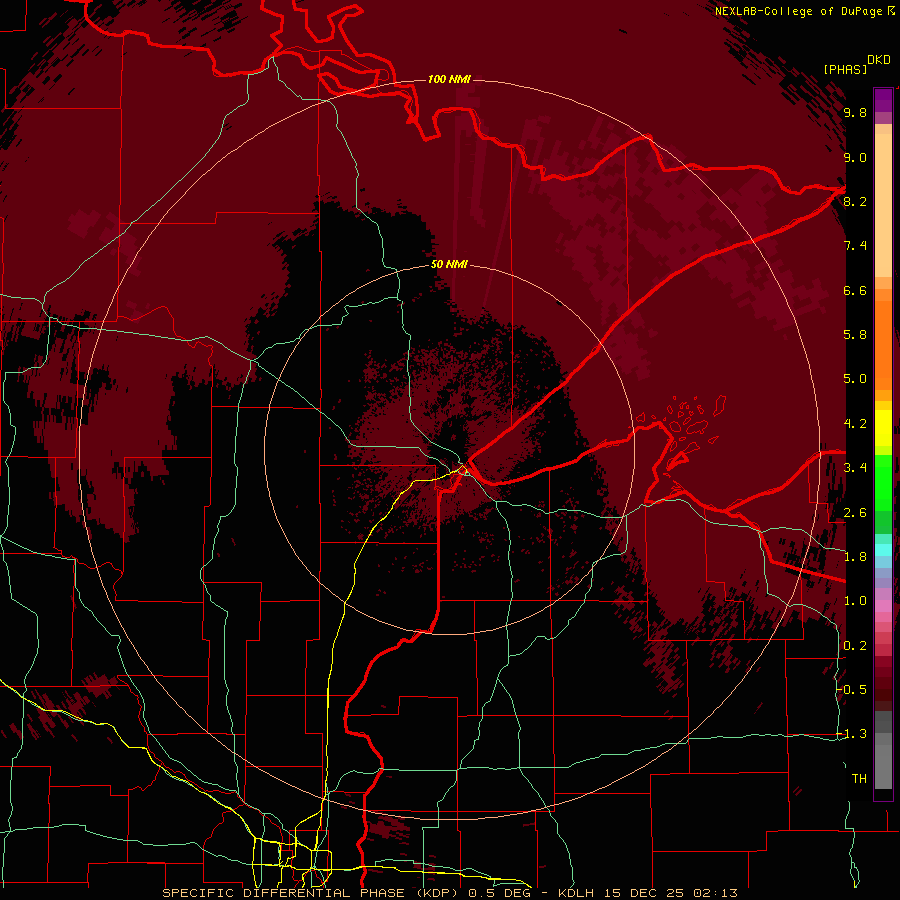Select the -0.5 legend value
Screen dimensions: 900x900
(x=852, y=690)
